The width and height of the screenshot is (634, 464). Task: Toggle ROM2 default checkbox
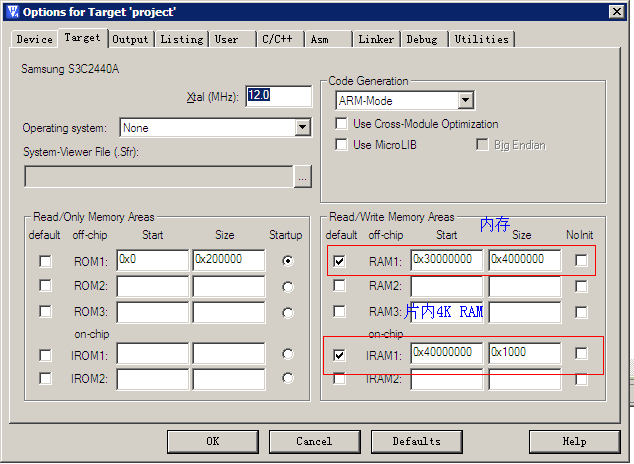[45, 286]
